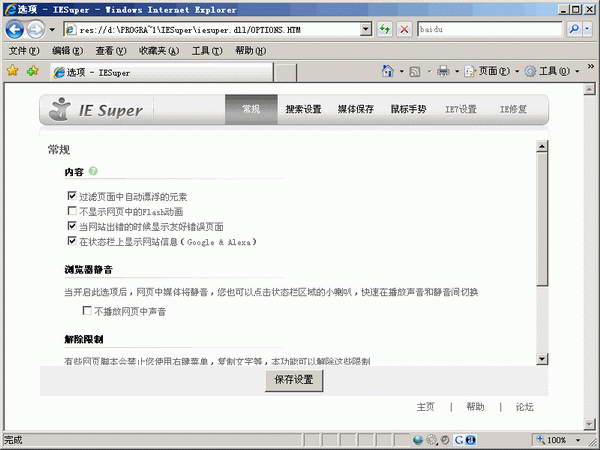Image resolution: width=600 pixels, height=450 pixels.
Task: Uncheck 过滤页面中自动漂浮的元素
Action: pyautogui.click(x=72, y=196)
